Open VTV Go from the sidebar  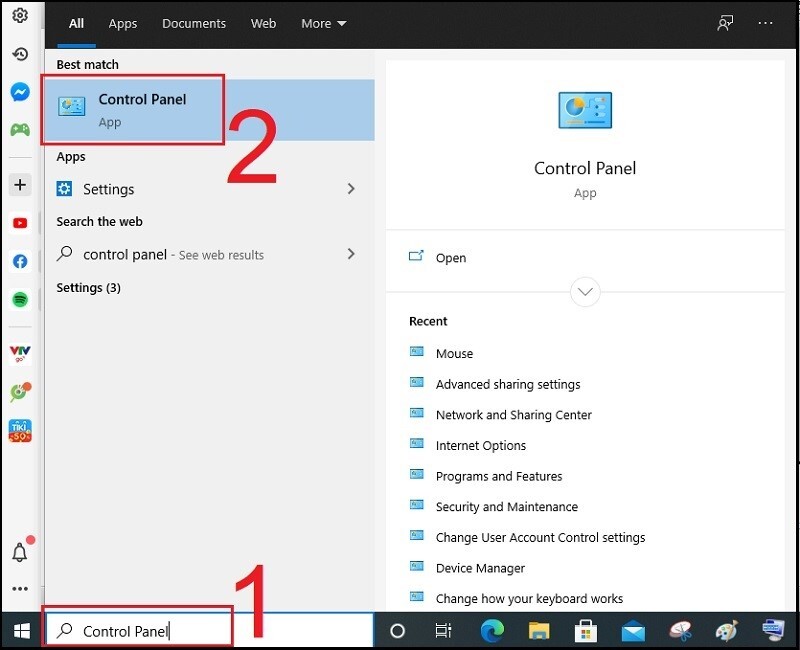(x=20, y=353)
